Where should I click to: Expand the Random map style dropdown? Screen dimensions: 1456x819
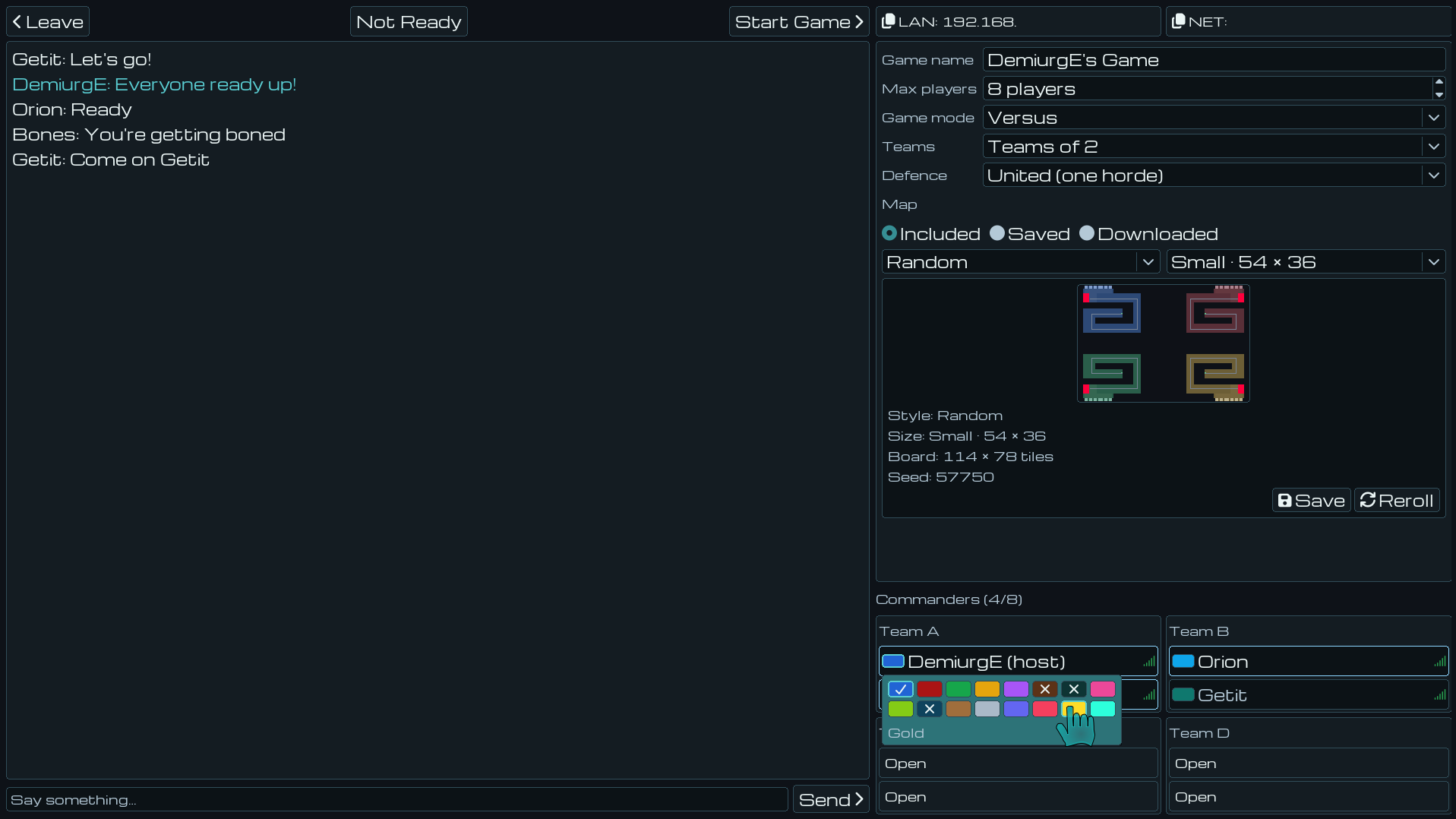(x=1021, y=262)
